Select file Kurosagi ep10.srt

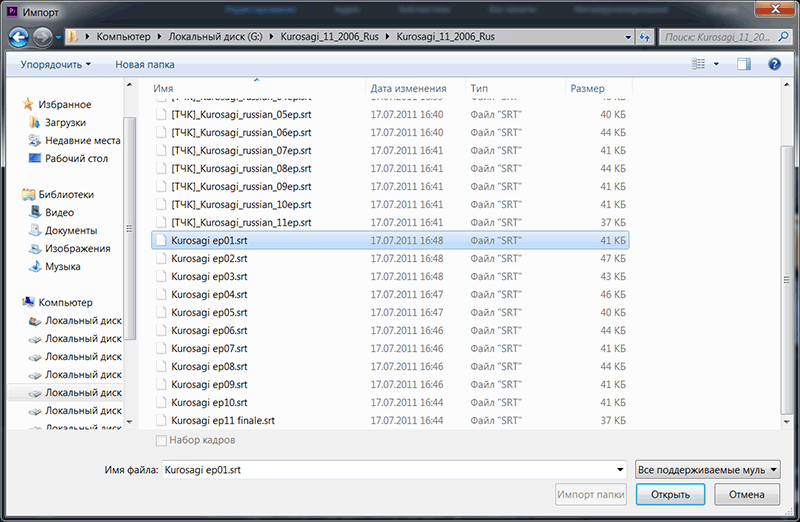(x=390, y=403)
